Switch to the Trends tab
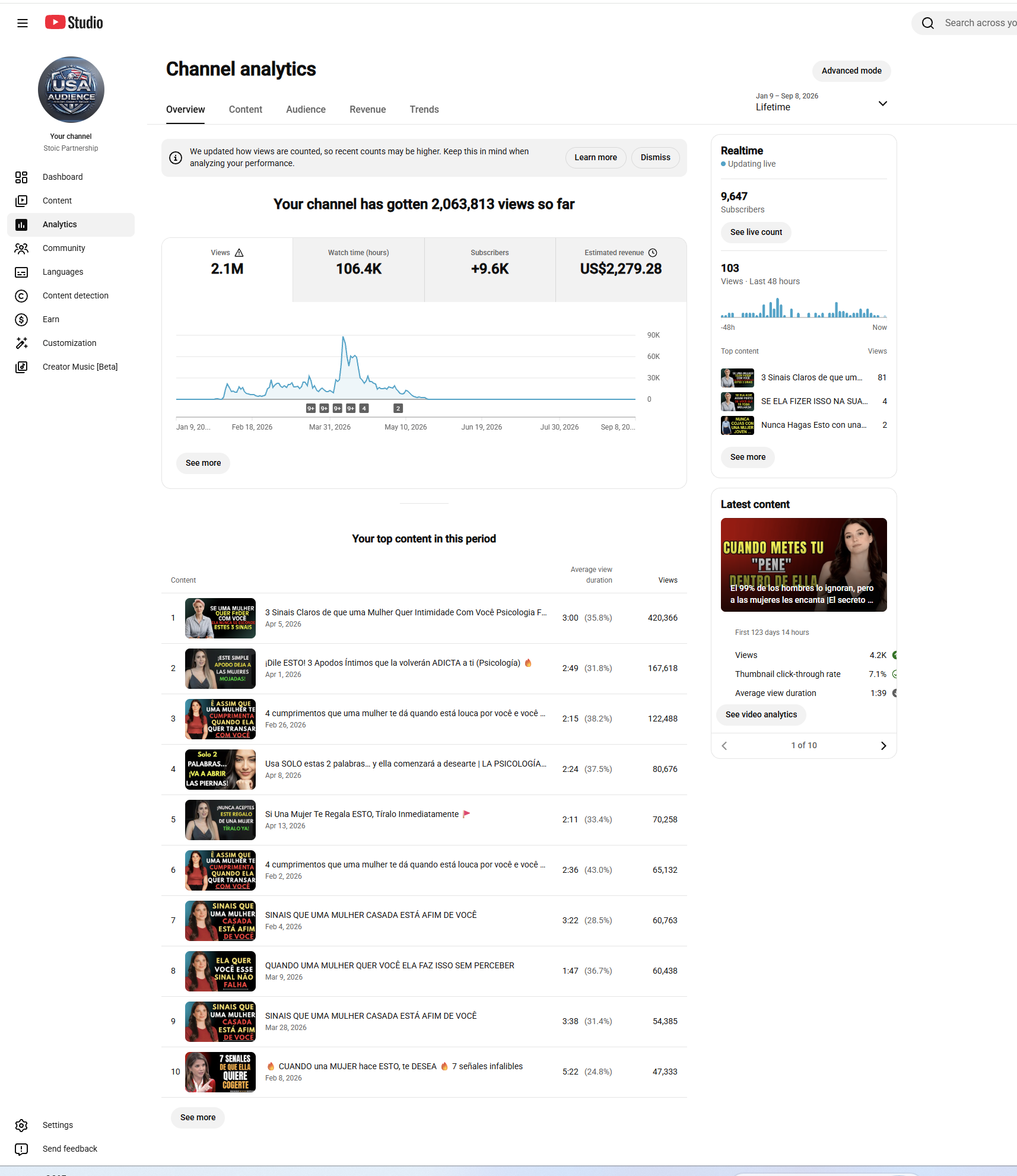 [424, 109]
